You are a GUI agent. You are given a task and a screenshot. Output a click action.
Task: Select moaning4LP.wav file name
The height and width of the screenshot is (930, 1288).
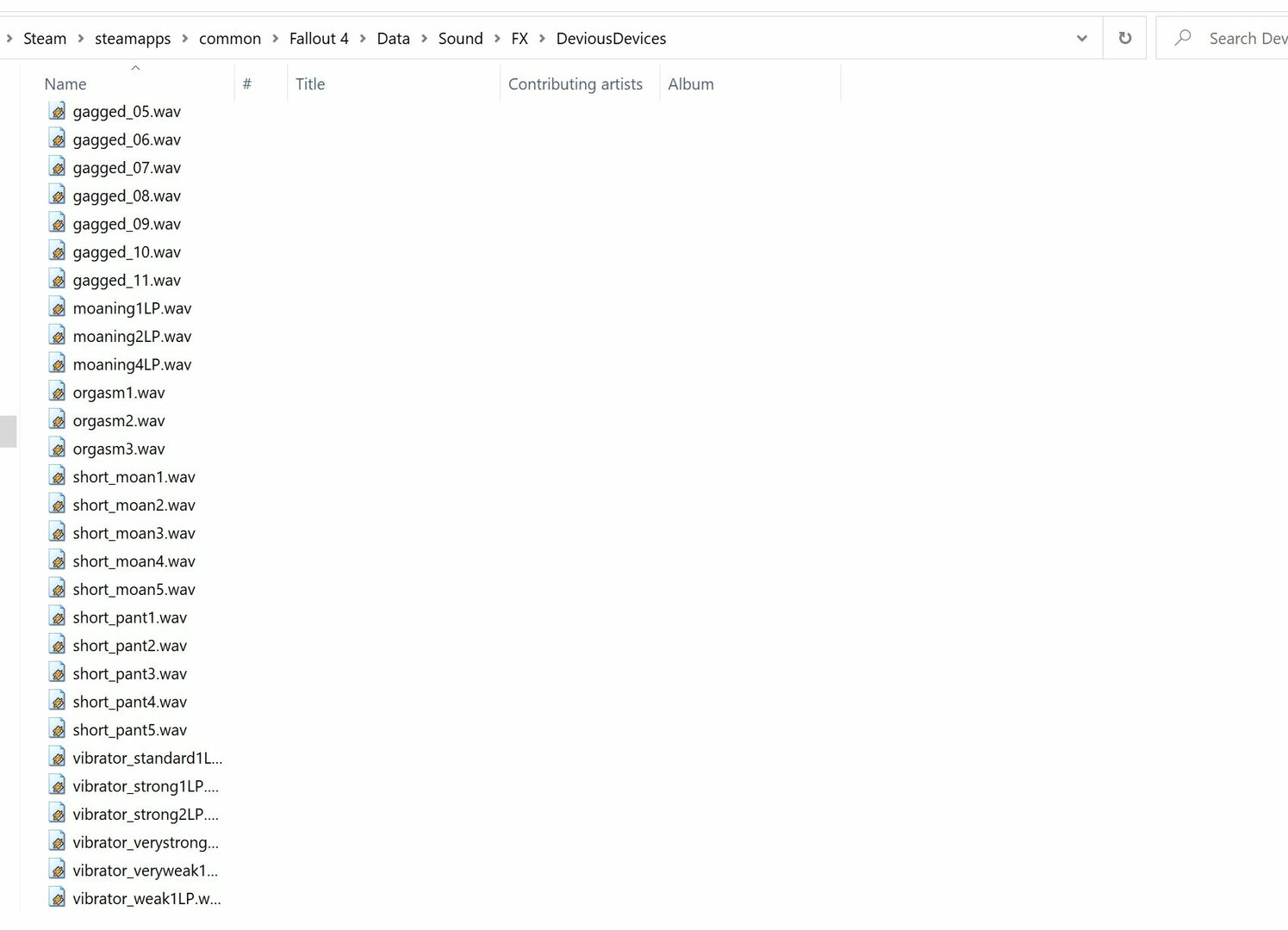click(x=132, y=364)
